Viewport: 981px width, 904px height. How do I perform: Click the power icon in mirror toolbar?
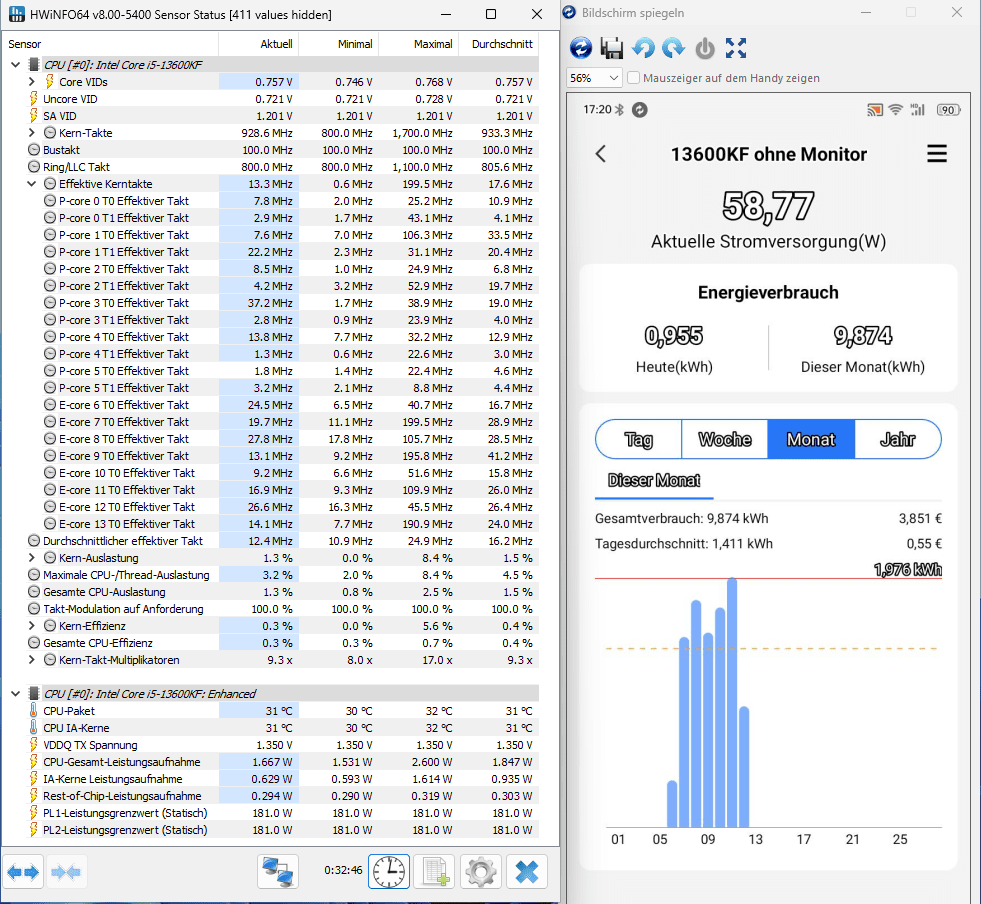point(705,48)
